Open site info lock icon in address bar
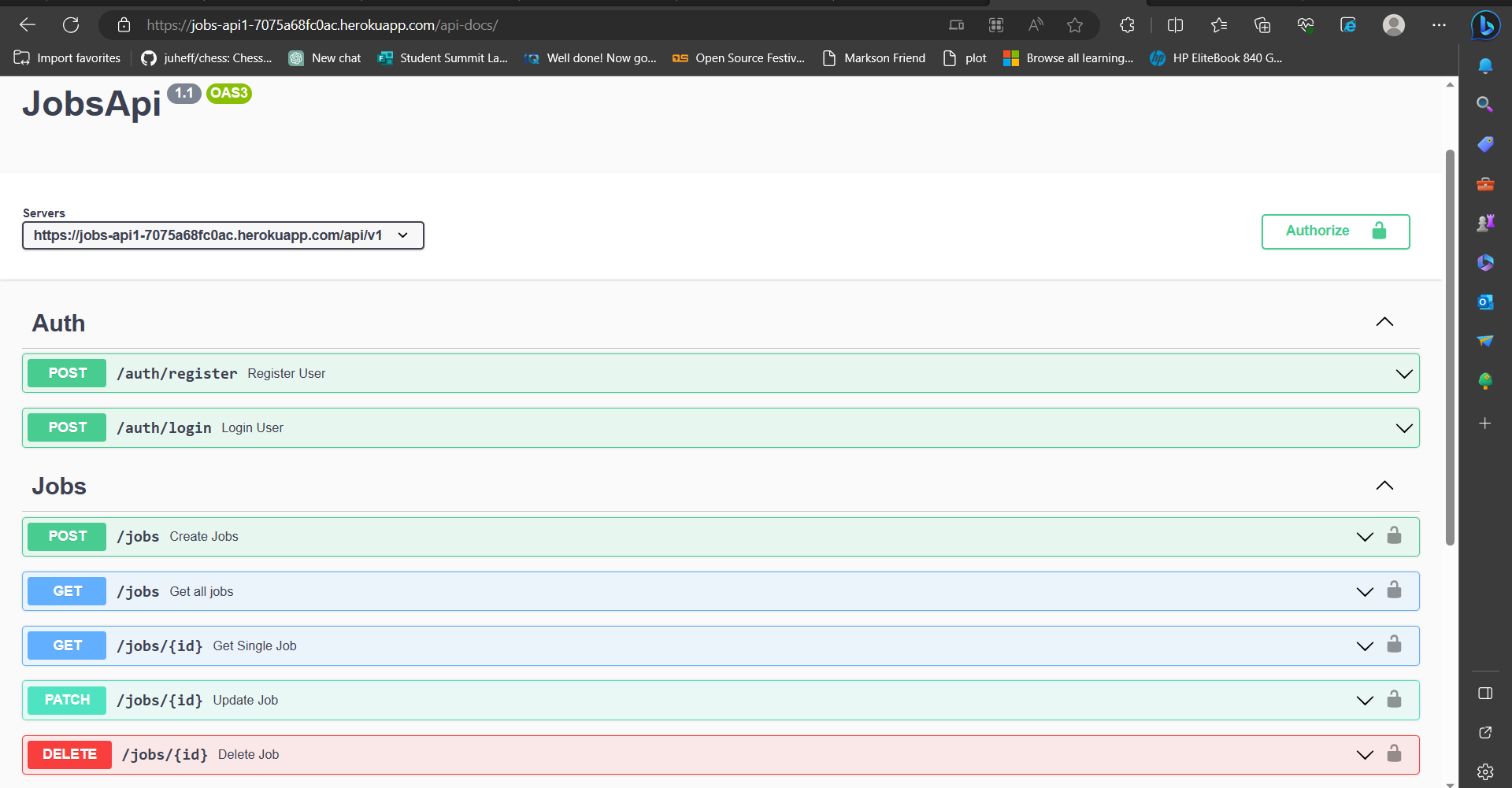The height and width of the screenshot is (788, 1512). click(x=124, y=25)
